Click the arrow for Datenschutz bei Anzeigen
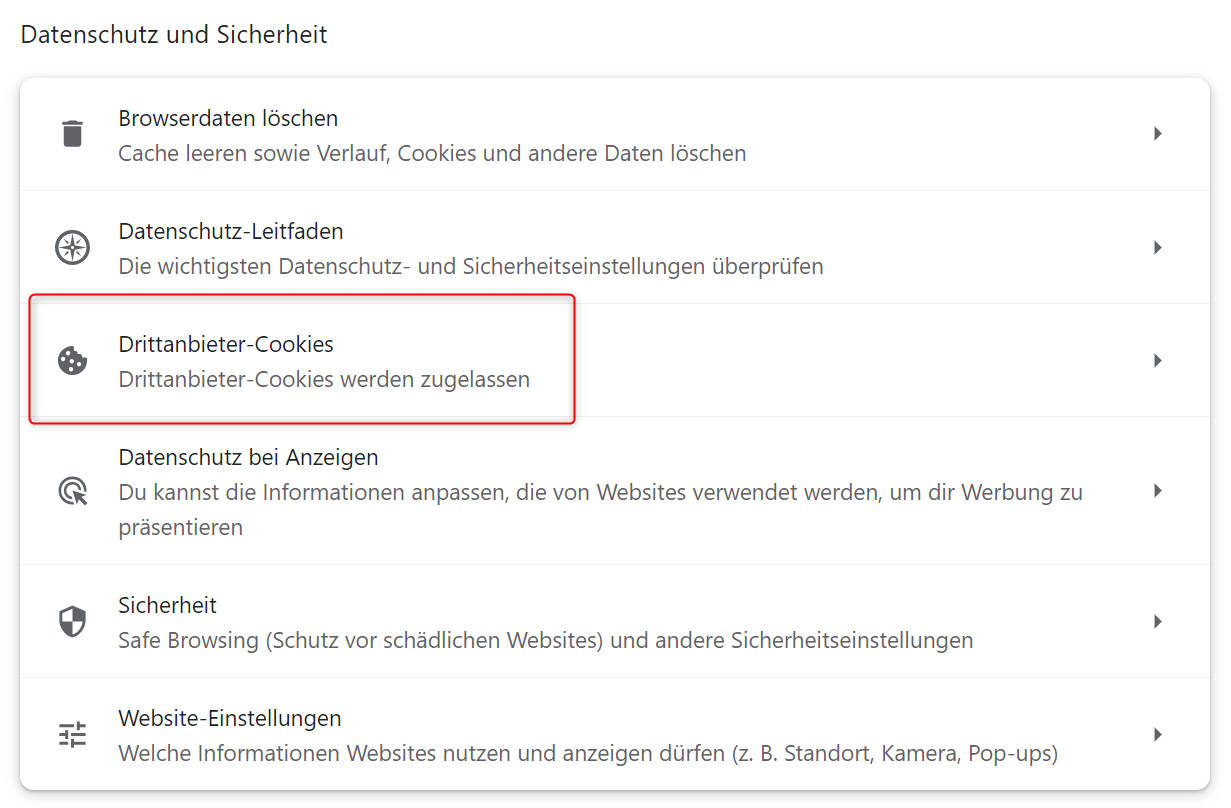This screenshot has height=808, width=1231. pyautogui.click(x=1157, y=491)
